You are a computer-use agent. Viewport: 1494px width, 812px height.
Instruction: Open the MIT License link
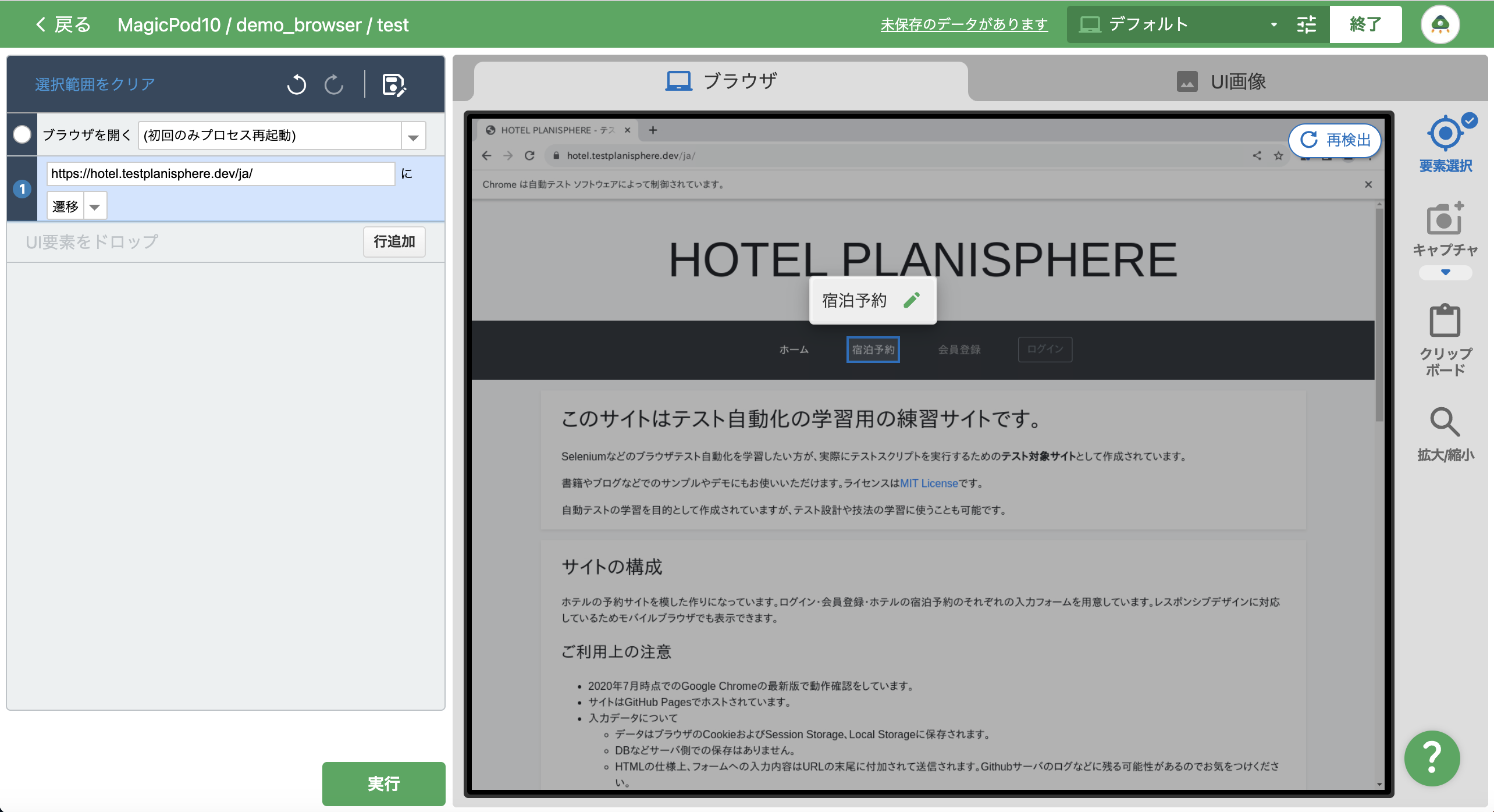click(x=929, y=483)
